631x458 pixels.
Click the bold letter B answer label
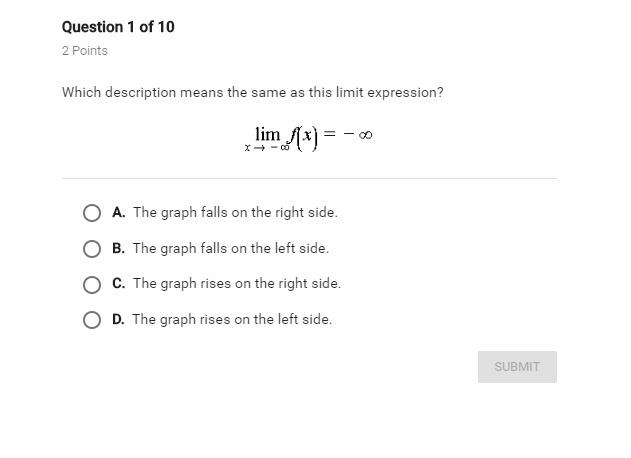[x=118, y=249]
